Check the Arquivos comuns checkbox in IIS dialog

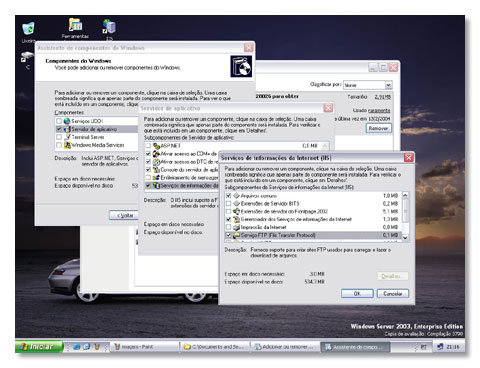(229, 196)
